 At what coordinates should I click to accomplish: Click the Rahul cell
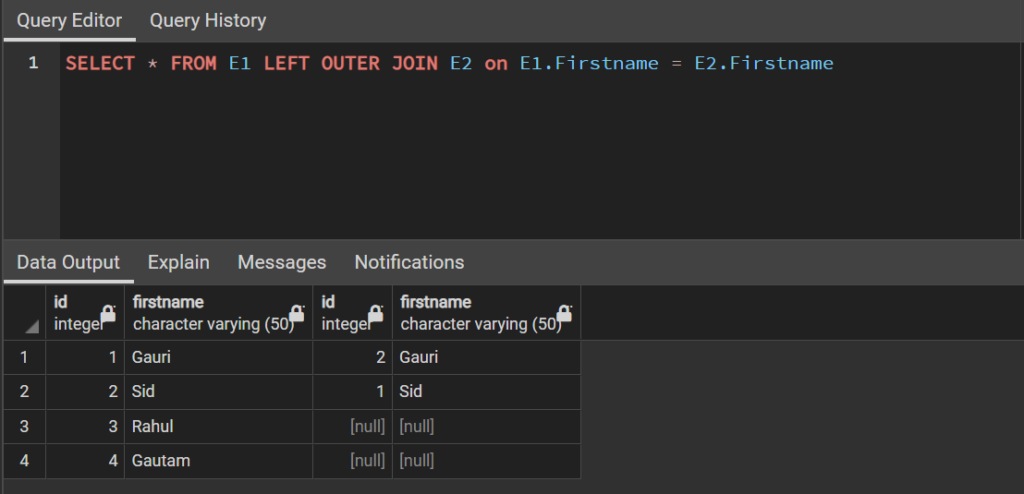[x=219, y=427]
